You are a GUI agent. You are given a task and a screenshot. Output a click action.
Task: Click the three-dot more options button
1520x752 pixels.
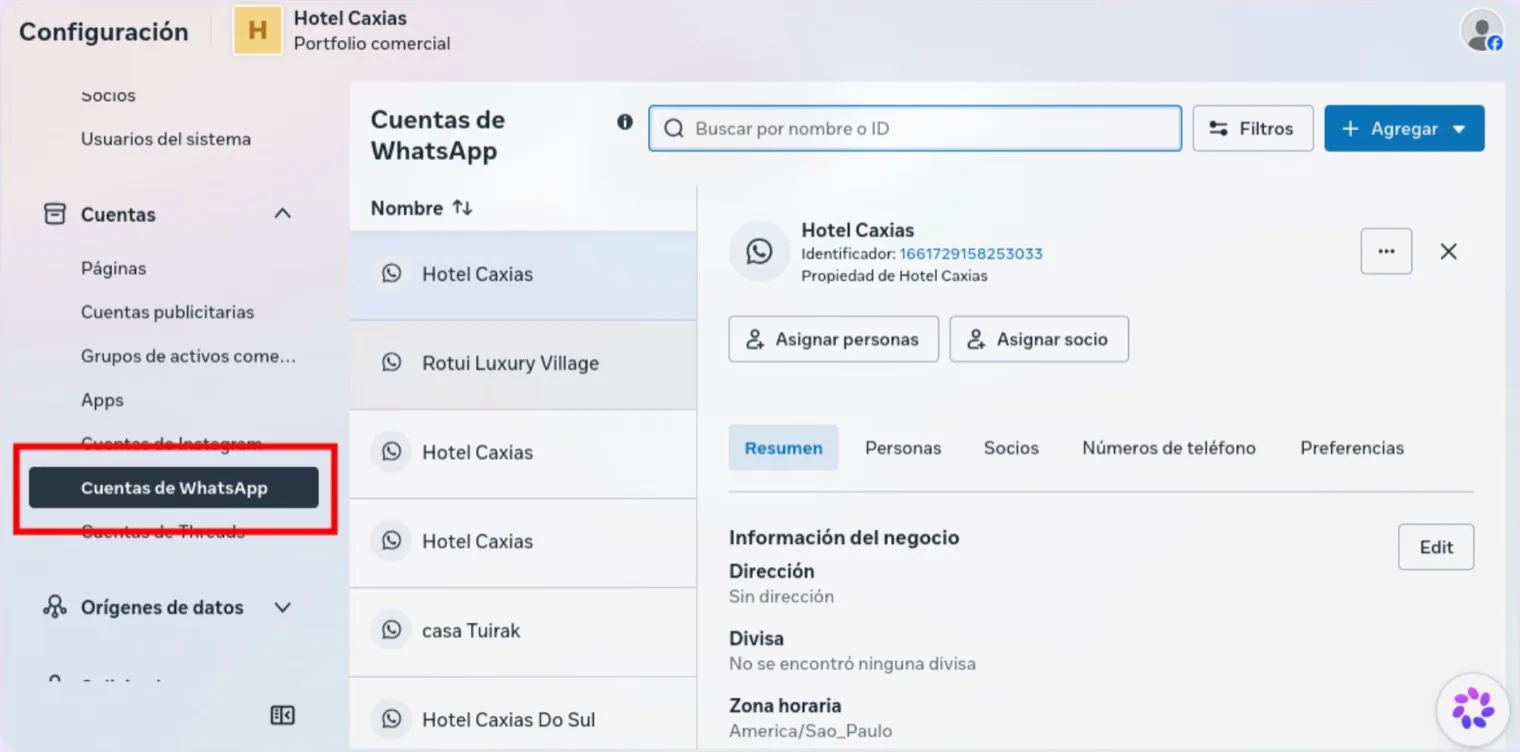[x=1386, y=251]
